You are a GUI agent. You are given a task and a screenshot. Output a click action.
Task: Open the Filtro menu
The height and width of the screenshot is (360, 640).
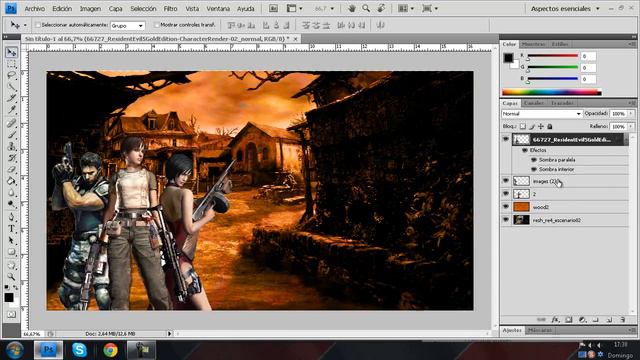pyautogui.click(x=170, y=8)
